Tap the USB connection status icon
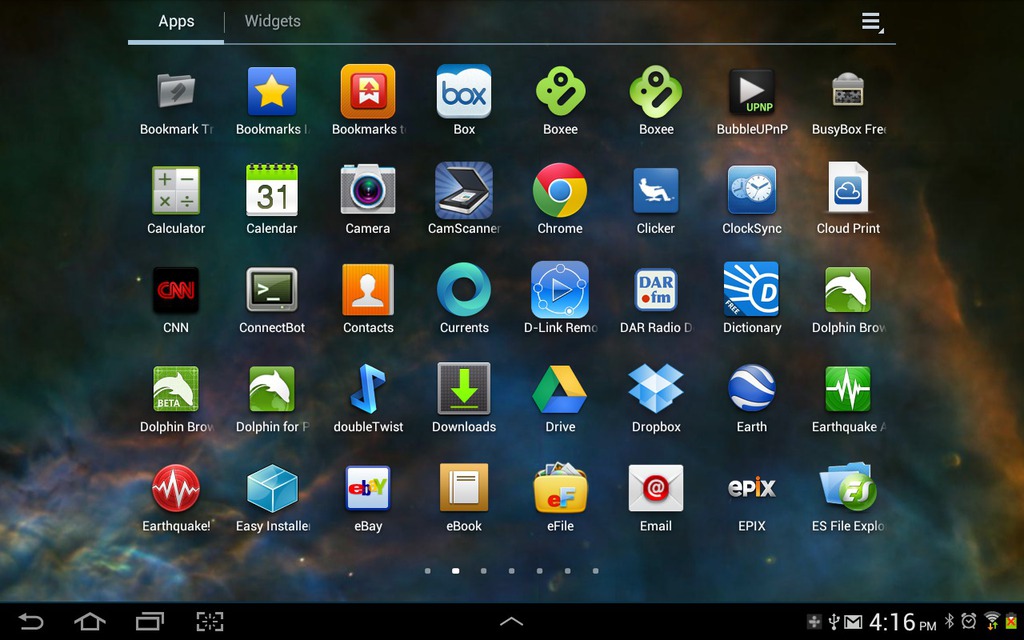1024x640 pixels. click(x=833, y=621)
